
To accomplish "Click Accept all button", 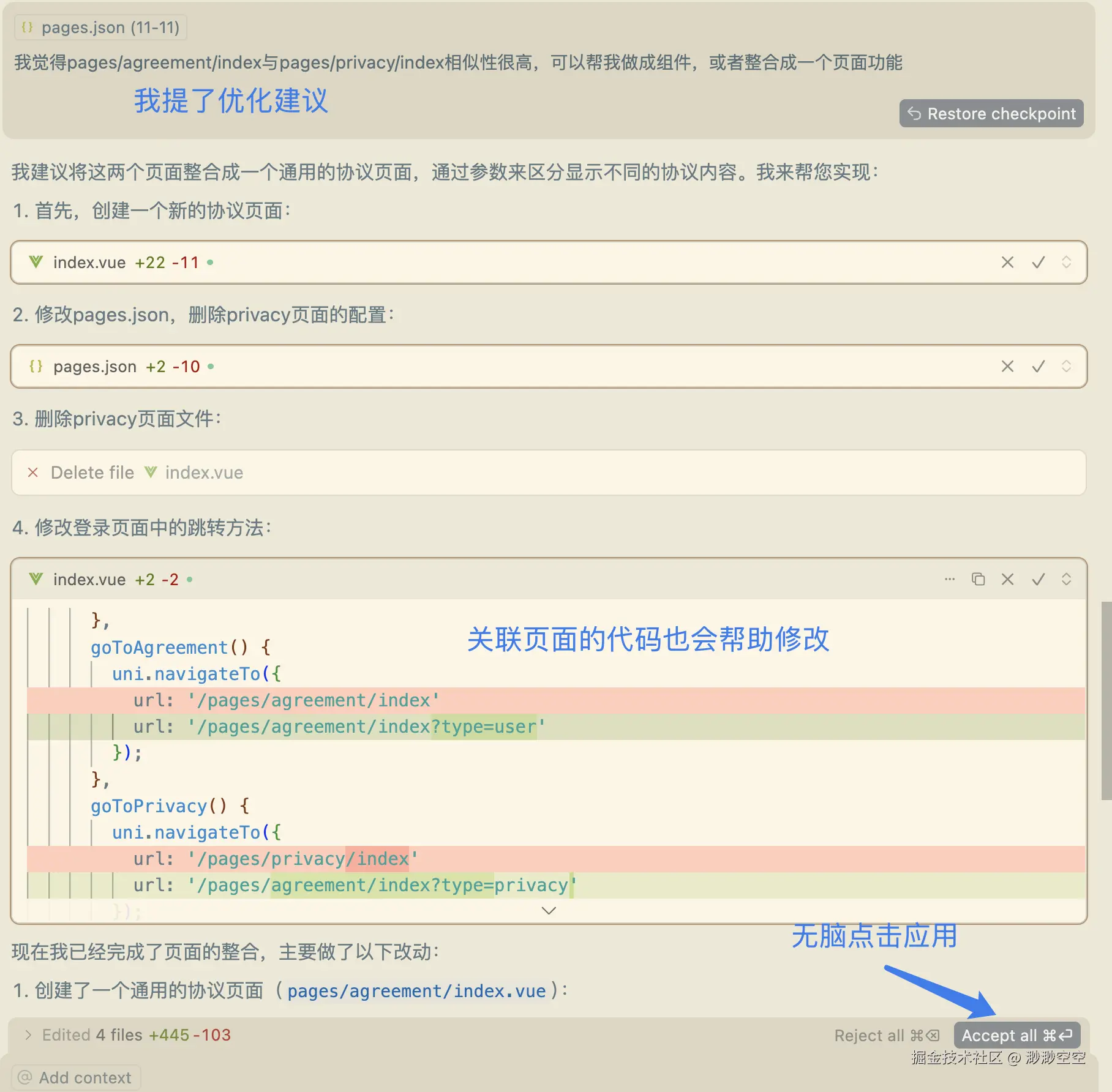I will [x=1017, y=1036].
